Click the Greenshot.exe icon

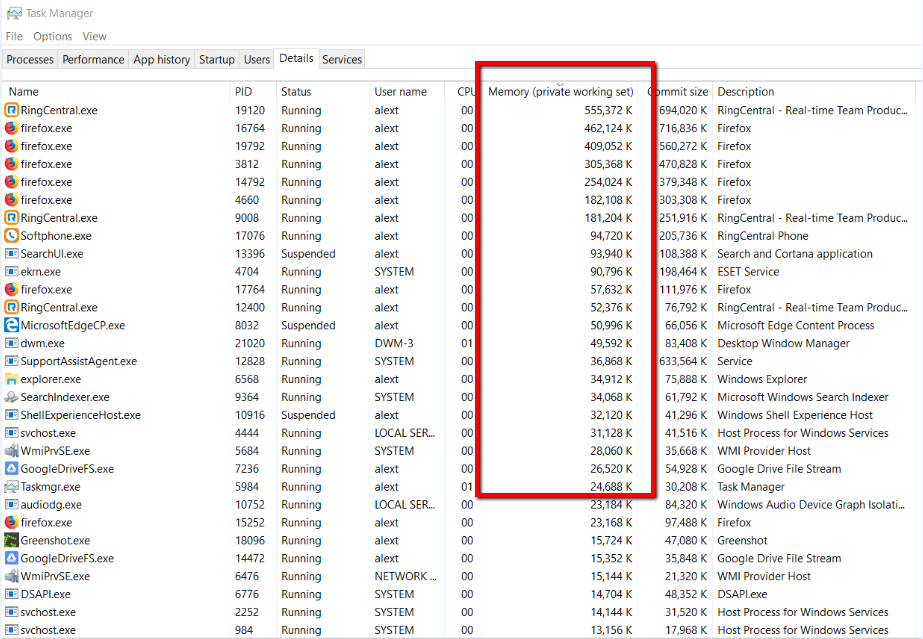click(x=11, y=540)
